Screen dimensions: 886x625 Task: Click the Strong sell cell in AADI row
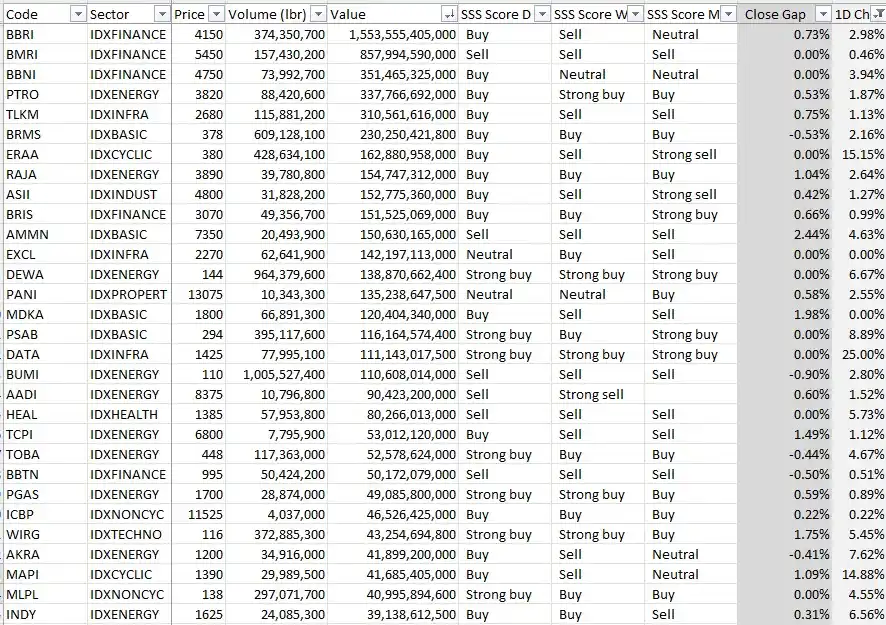[598, 394]
